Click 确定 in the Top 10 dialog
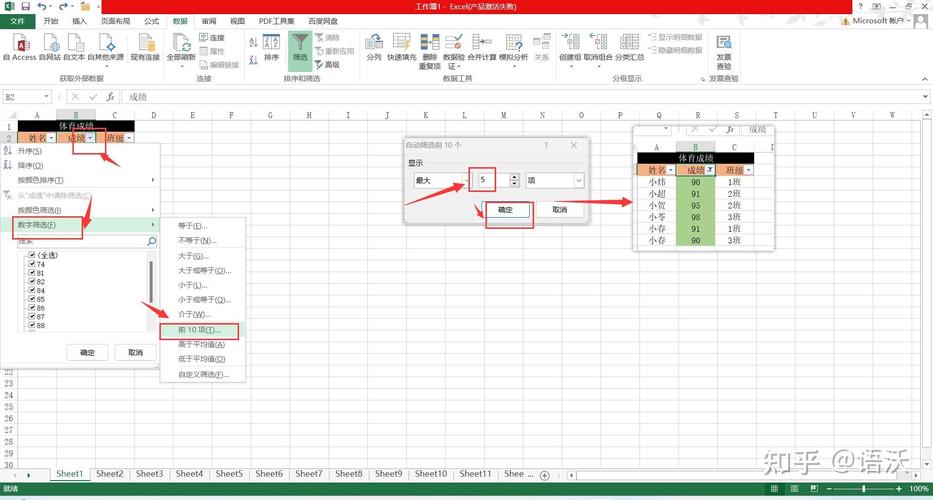933x500 pixels. point(505,210)
